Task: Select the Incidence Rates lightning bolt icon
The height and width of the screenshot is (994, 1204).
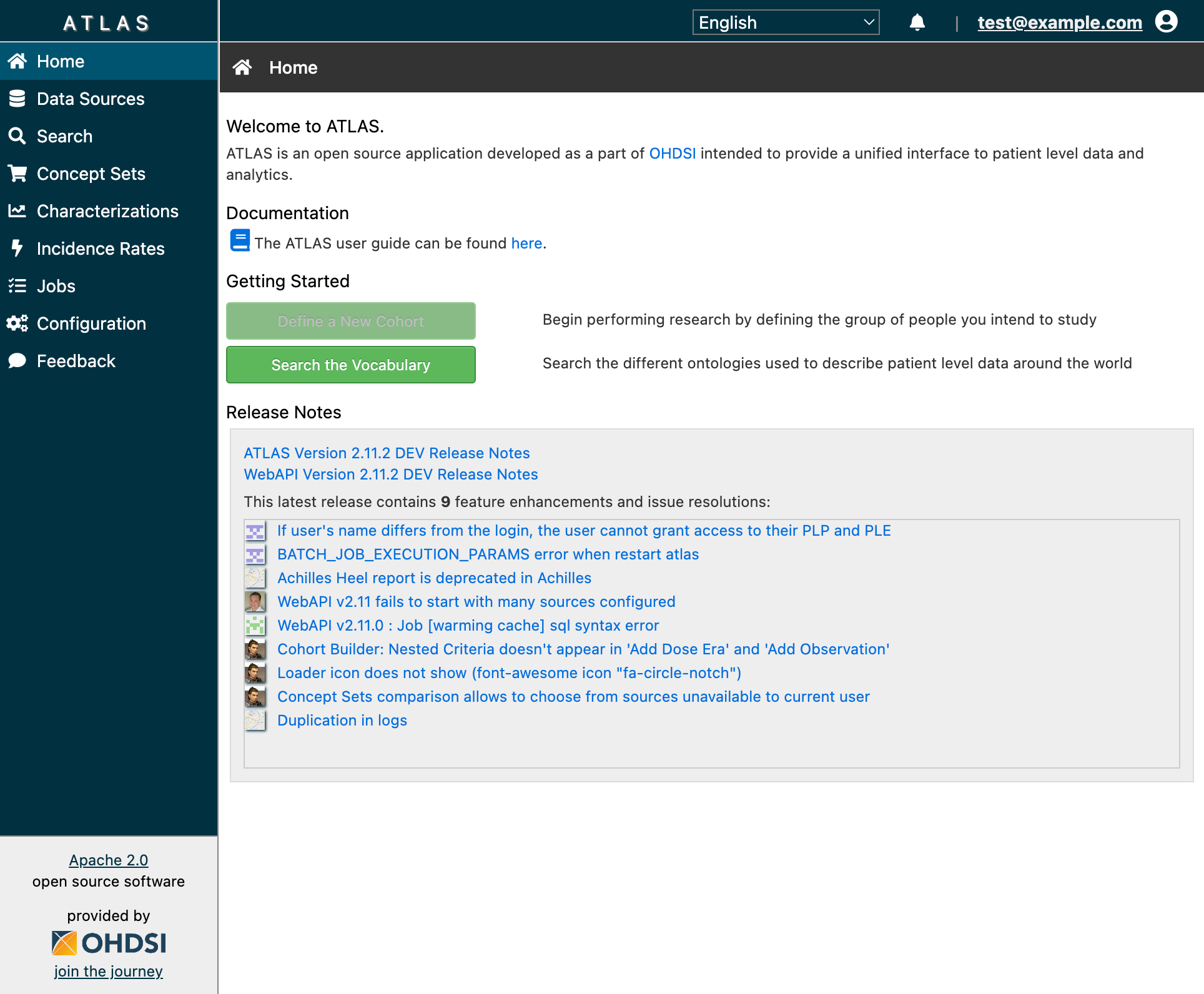Action: (x=17, y=248)
